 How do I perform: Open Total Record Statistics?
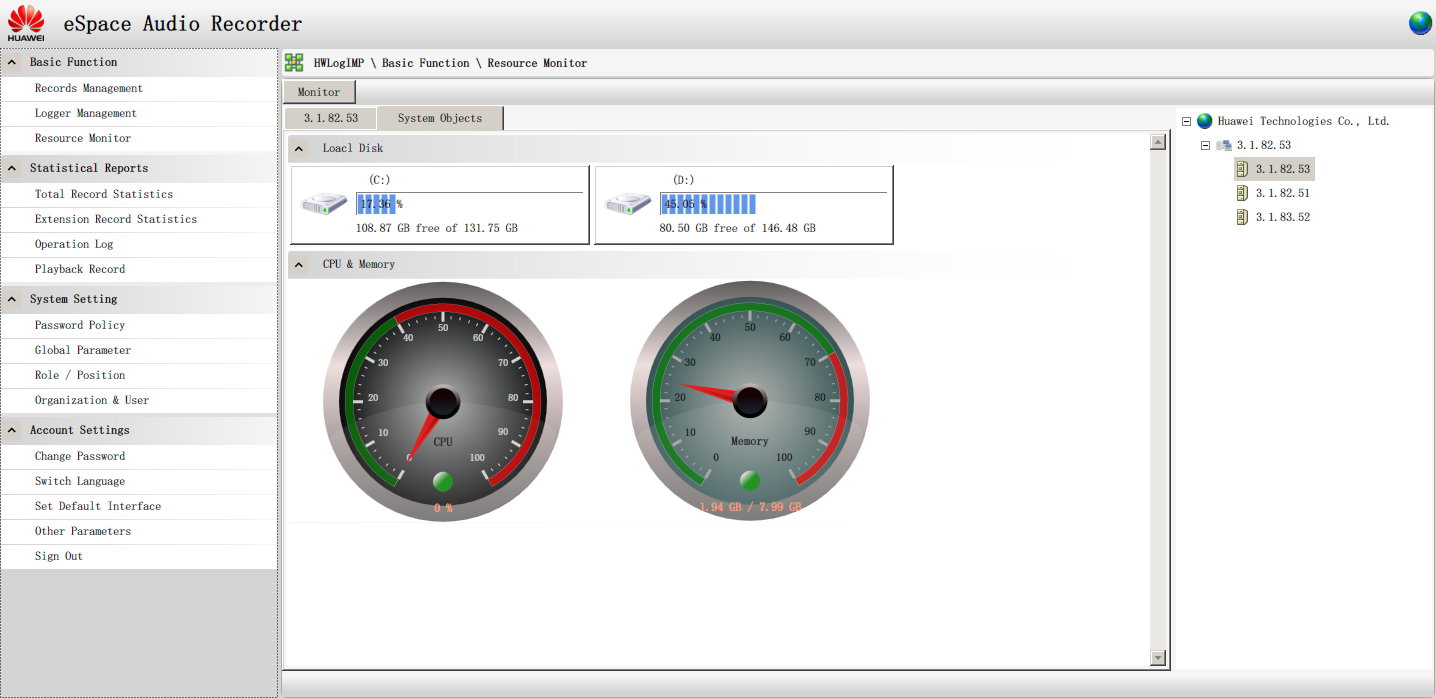pyautogui.click(x=104, y=194)
